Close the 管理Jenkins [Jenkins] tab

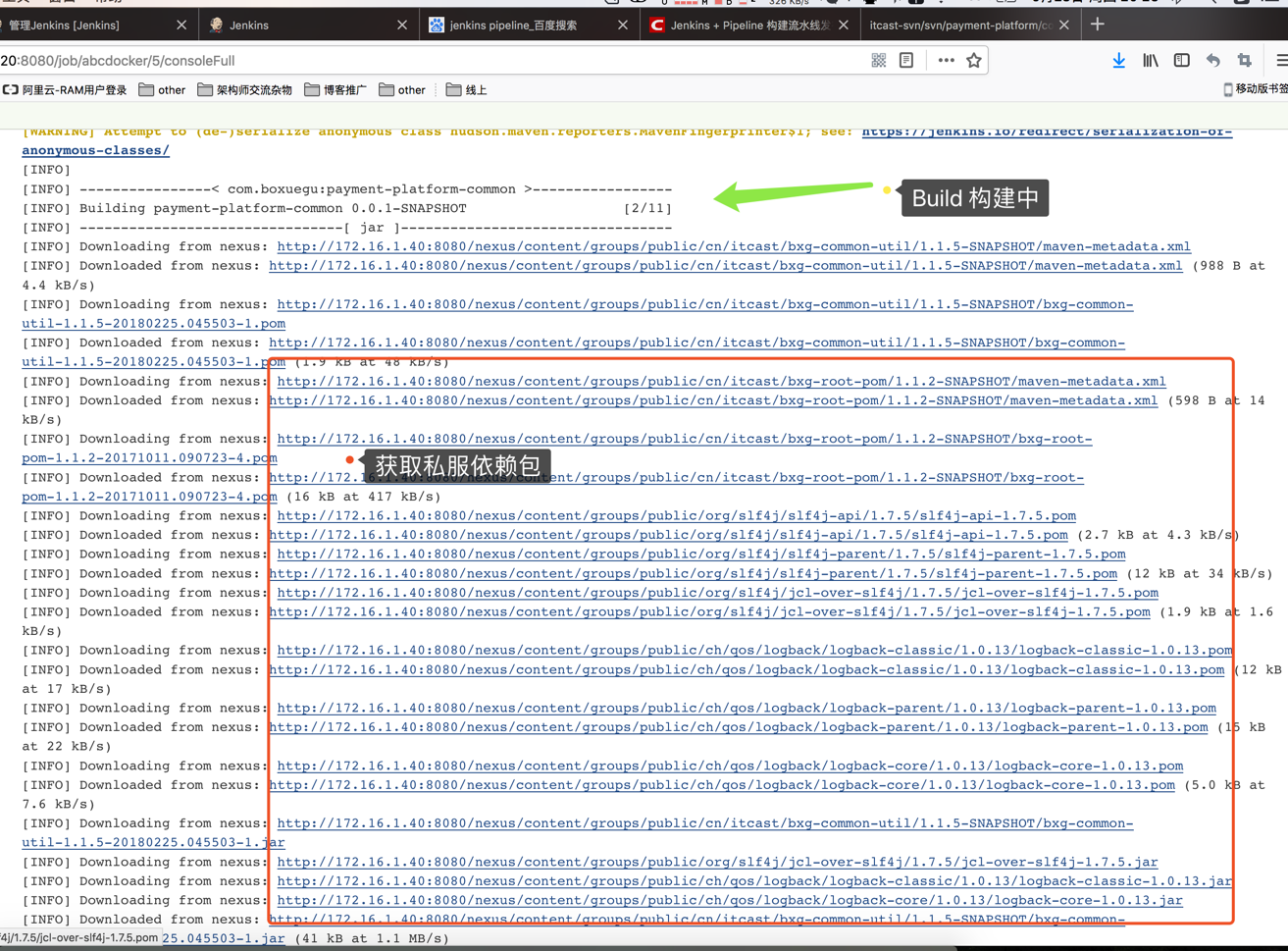click(181, 26)
